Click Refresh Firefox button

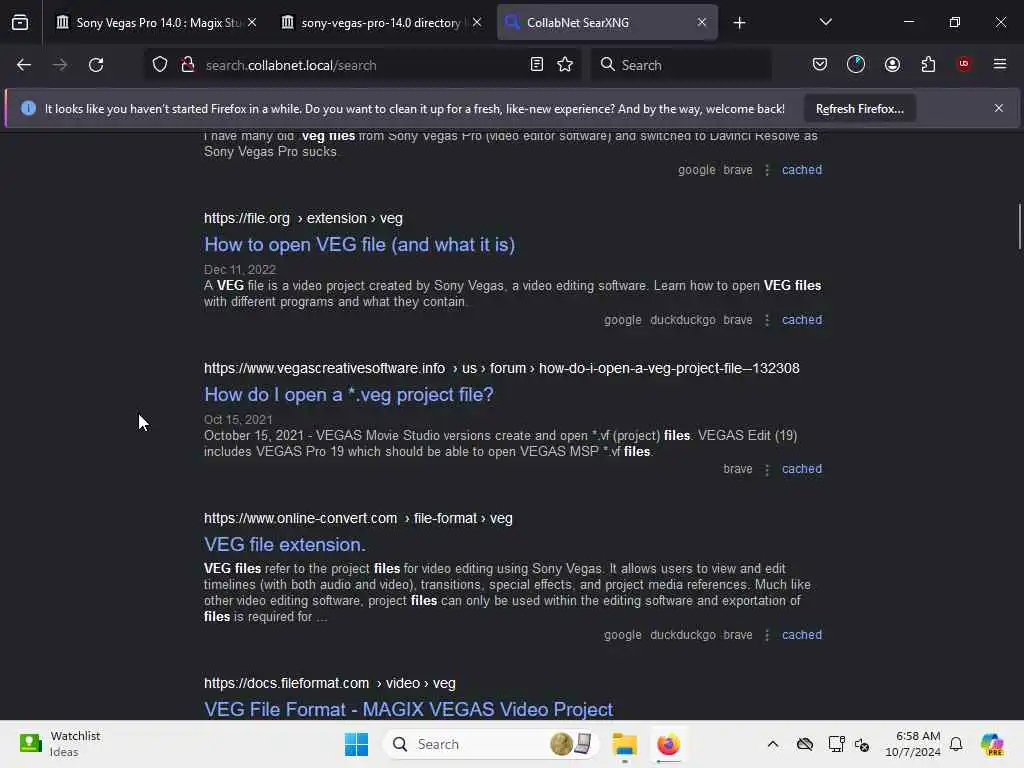tap(859, 109)
